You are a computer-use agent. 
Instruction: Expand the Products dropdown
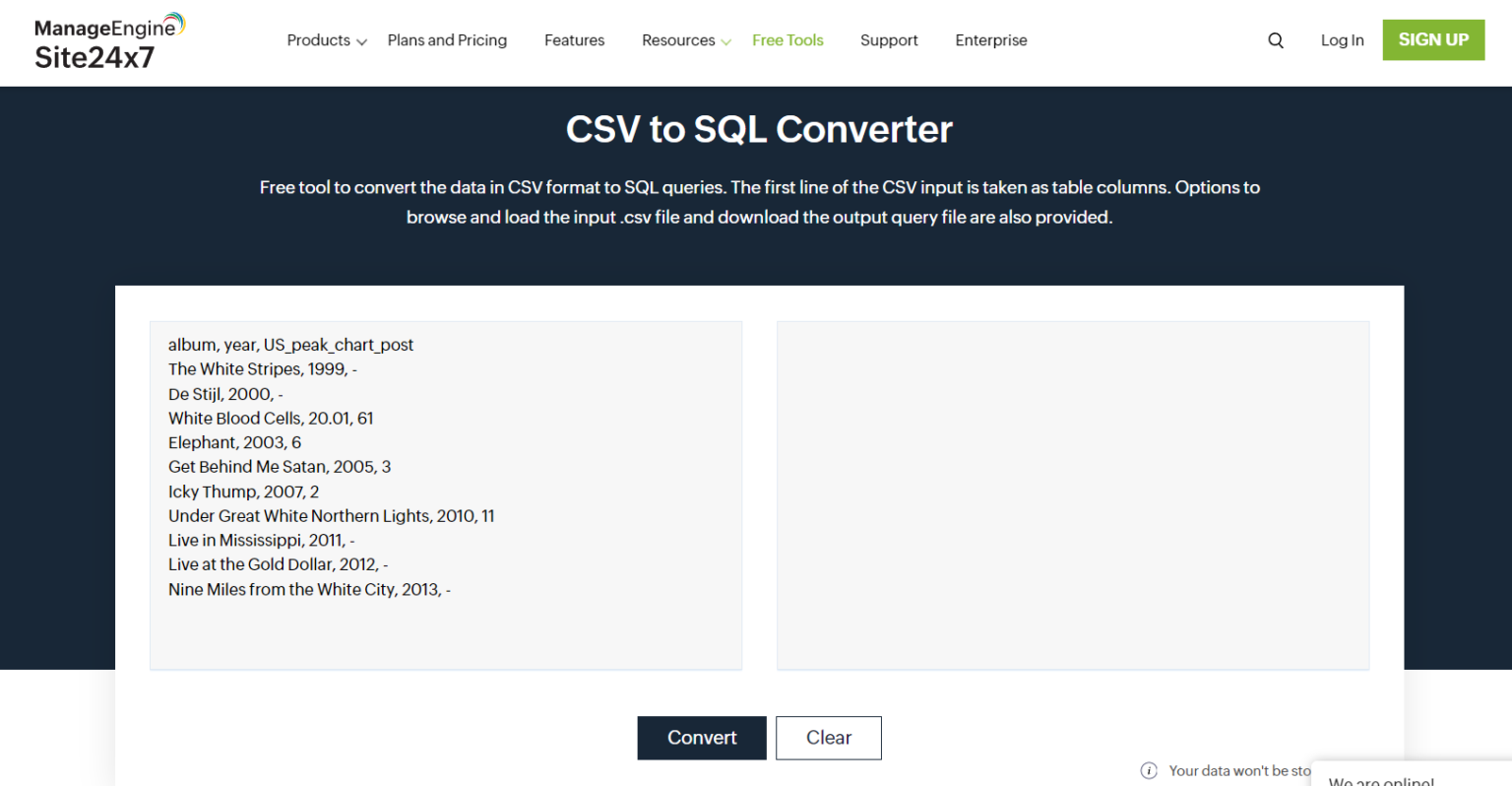(319, 40)
